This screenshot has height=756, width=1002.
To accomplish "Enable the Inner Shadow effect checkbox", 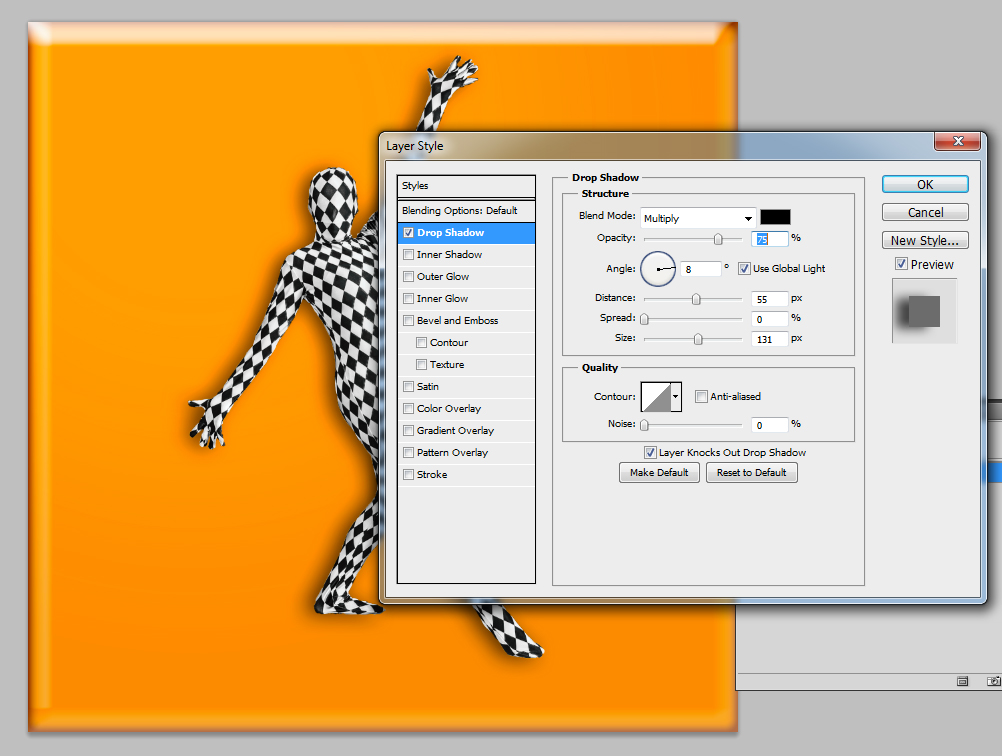I will pos(408,255).
